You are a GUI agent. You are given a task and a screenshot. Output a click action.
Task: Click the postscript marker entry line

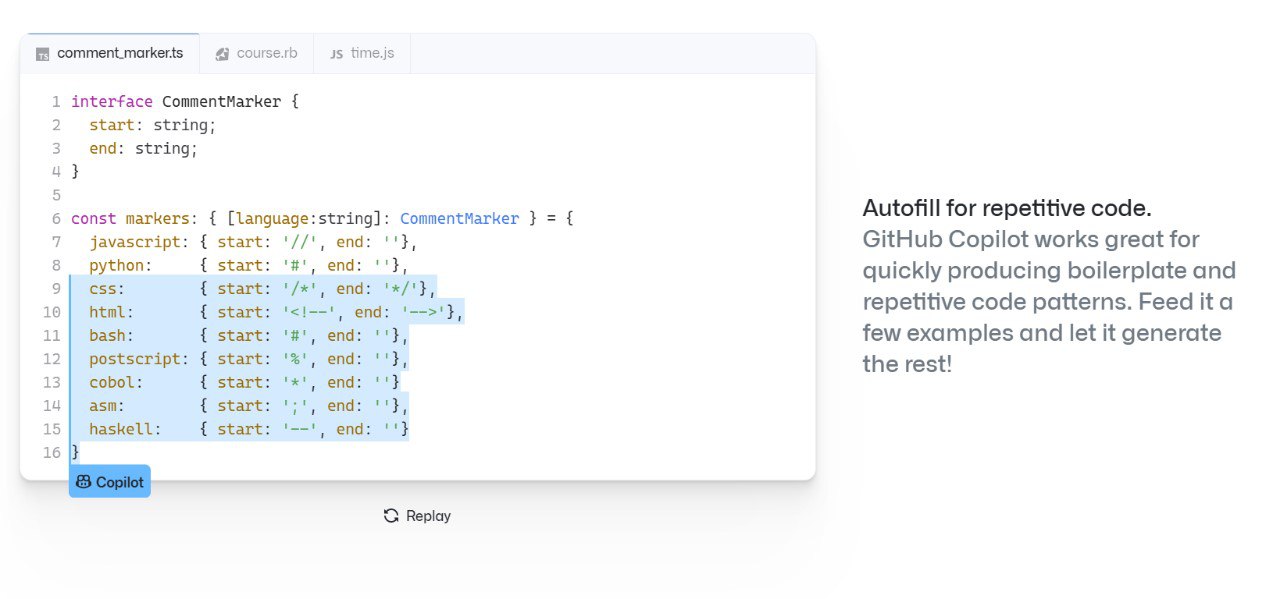point(249,359)
